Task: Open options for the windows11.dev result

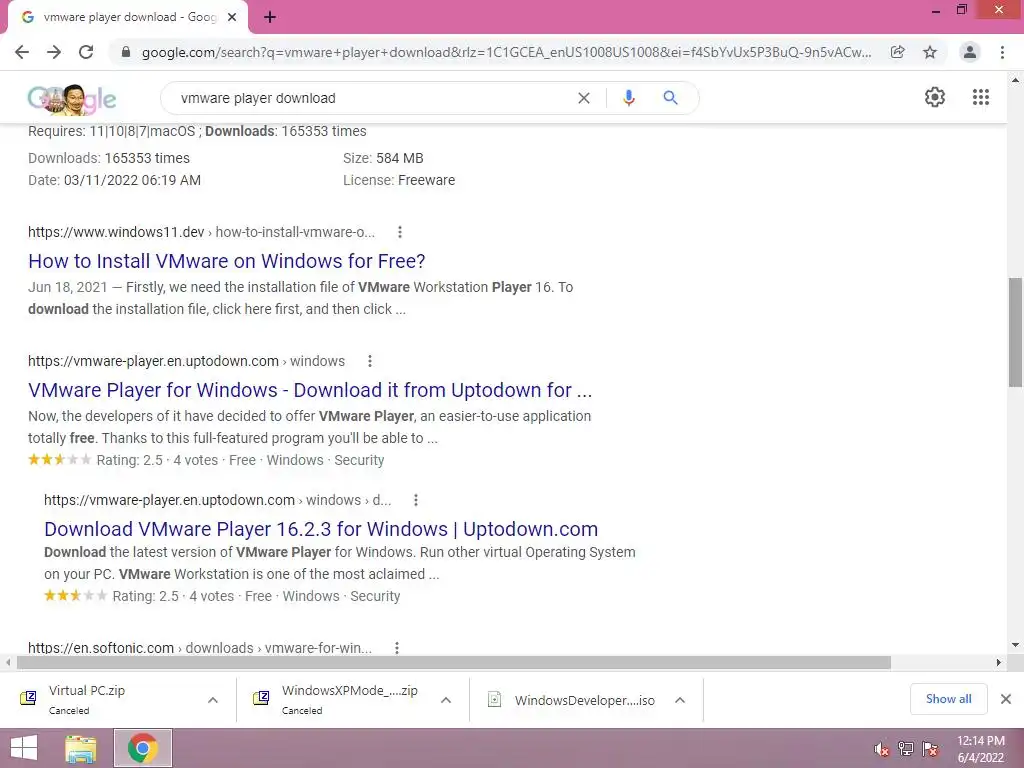Action: 400,232
